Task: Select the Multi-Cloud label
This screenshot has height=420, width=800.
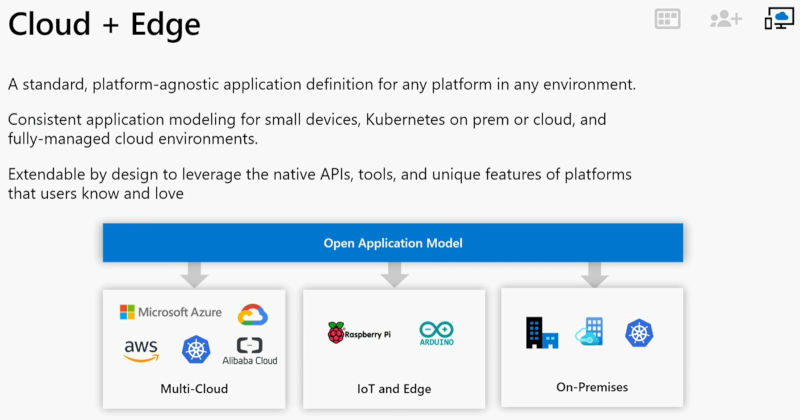Action: click(x=194, y=389)
